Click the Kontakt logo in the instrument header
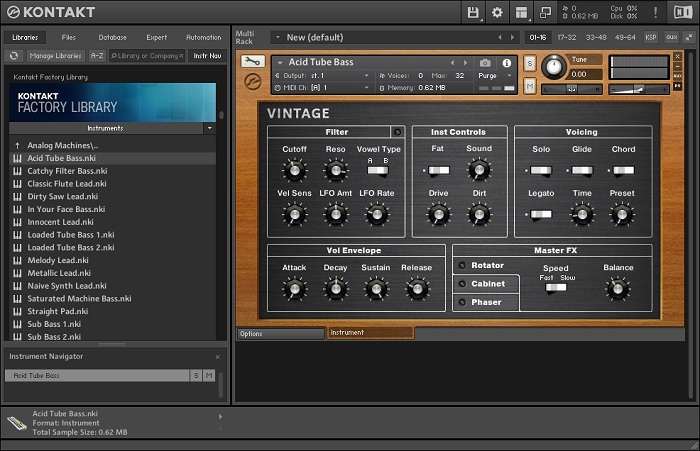The height and width of the screenshot is (451, 700). point(253,82)
